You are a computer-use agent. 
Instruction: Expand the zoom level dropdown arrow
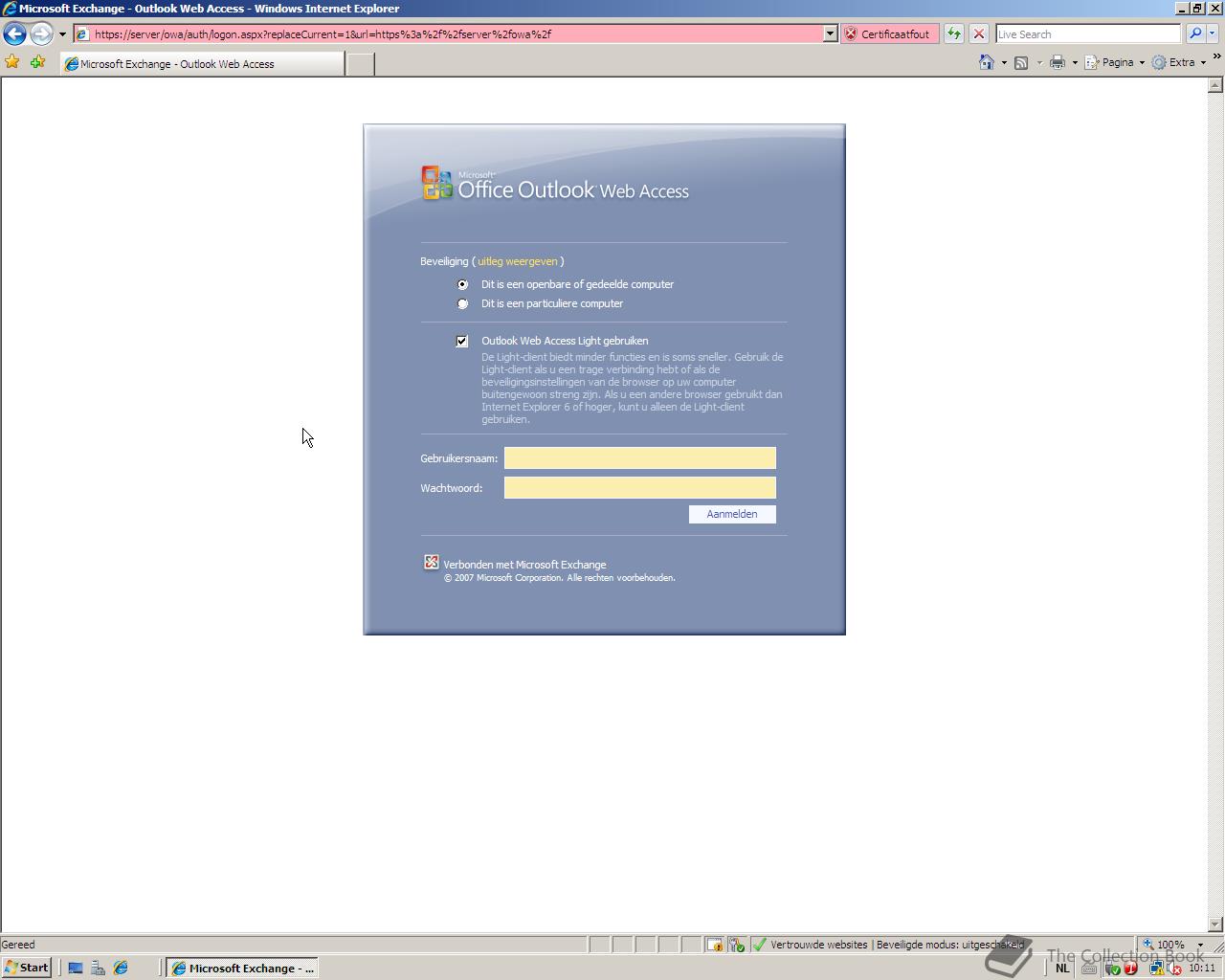[x=1200, y=945]
